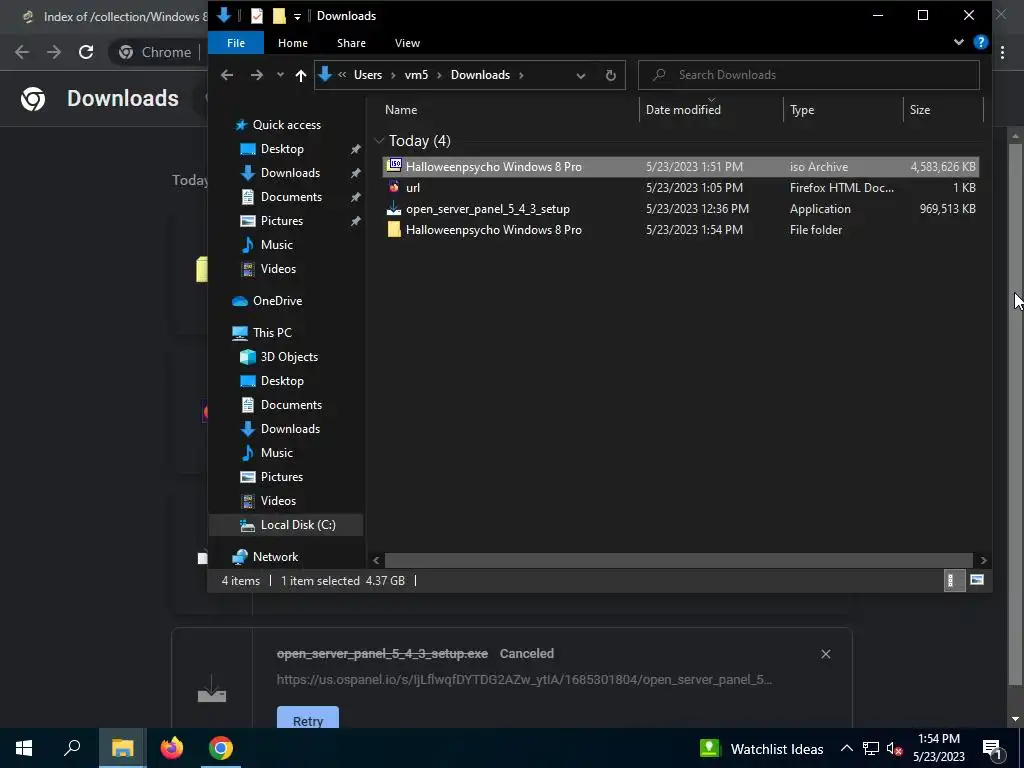
Task: Open 3D Objects under This PC
Action: click(x=289, y=357)
